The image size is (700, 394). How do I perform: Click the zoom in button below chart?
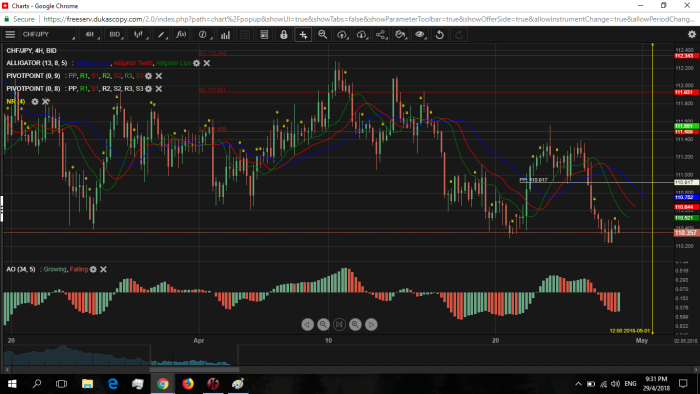coord(355,324)
